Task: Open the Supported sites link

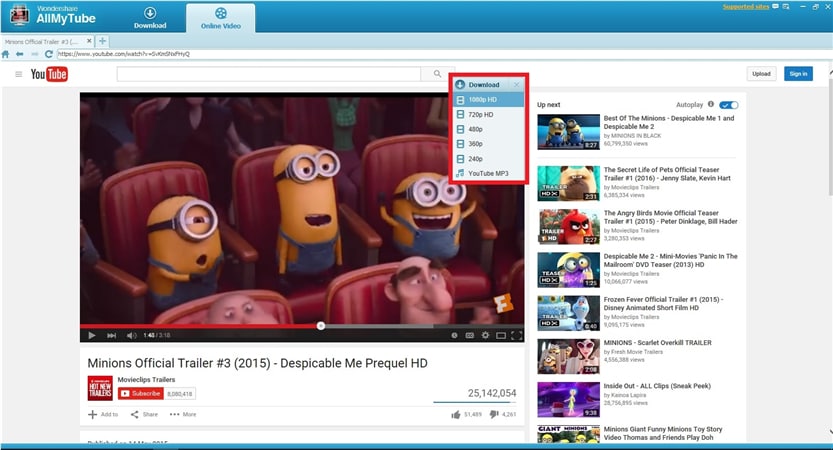Action: (746, 7)
